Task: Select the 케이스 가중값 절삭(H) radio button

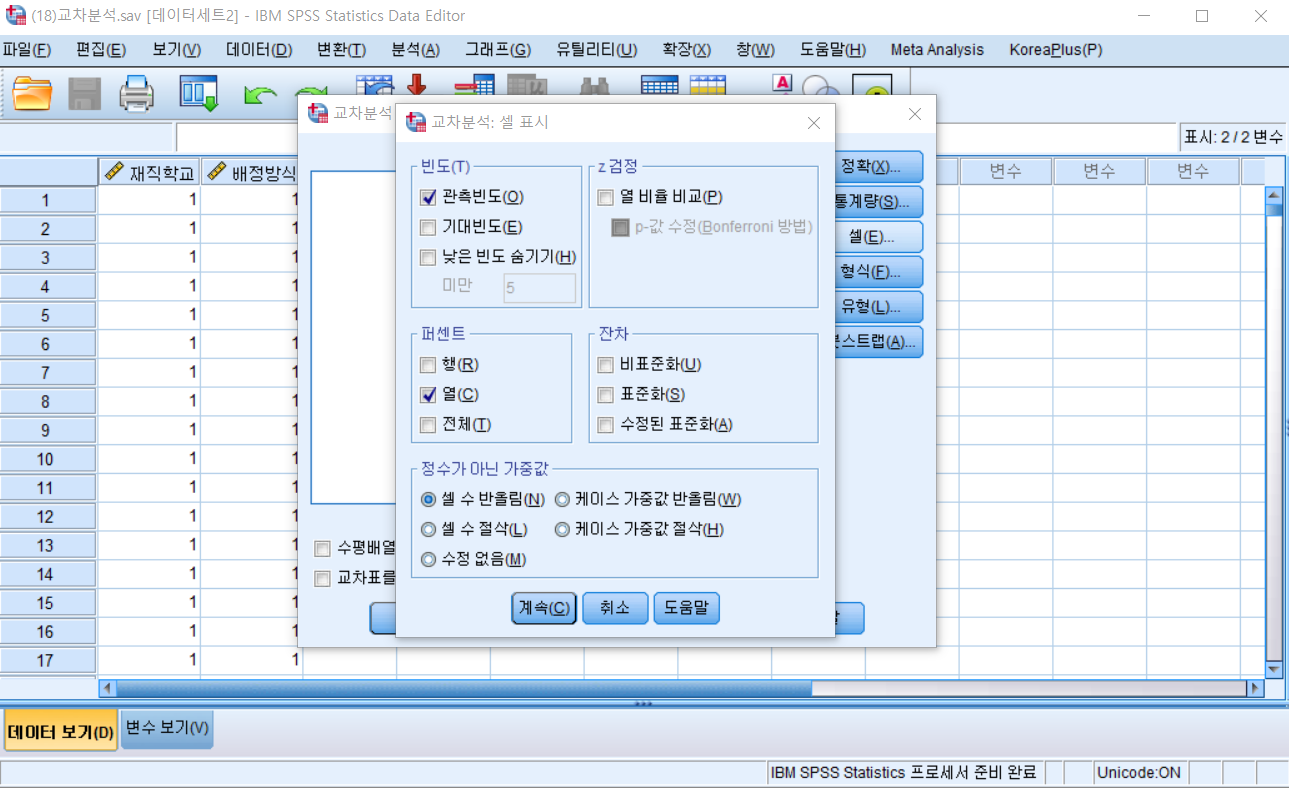Action: [562, 530]
